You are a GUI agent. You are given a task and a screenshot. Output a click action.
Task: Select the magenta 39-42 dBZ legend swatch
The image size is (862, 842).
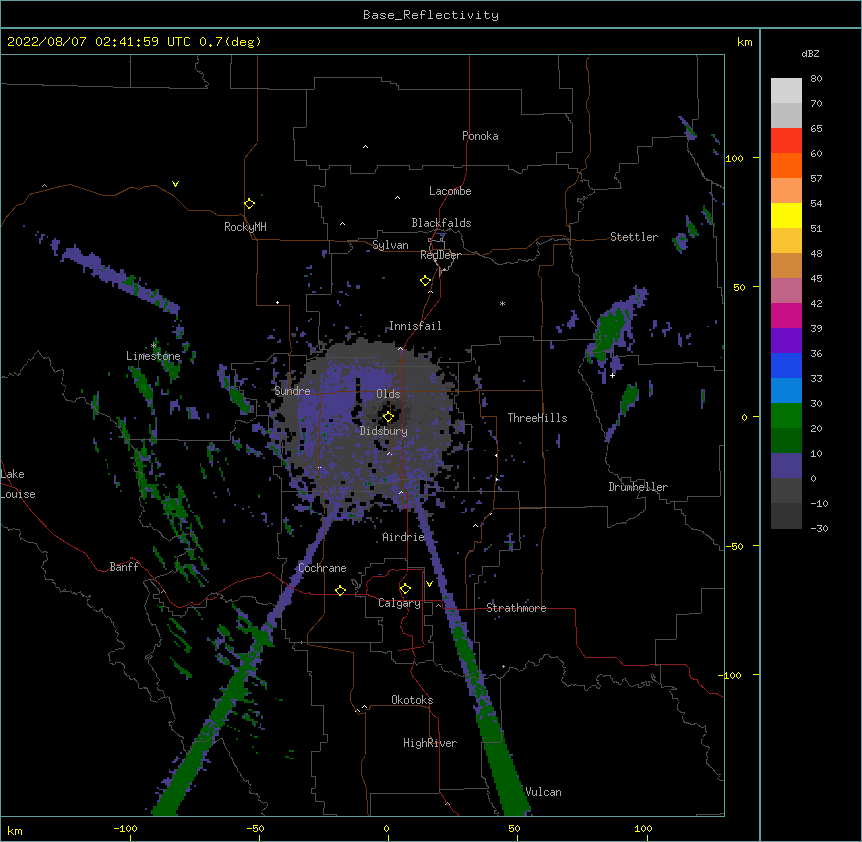(786, 315)
